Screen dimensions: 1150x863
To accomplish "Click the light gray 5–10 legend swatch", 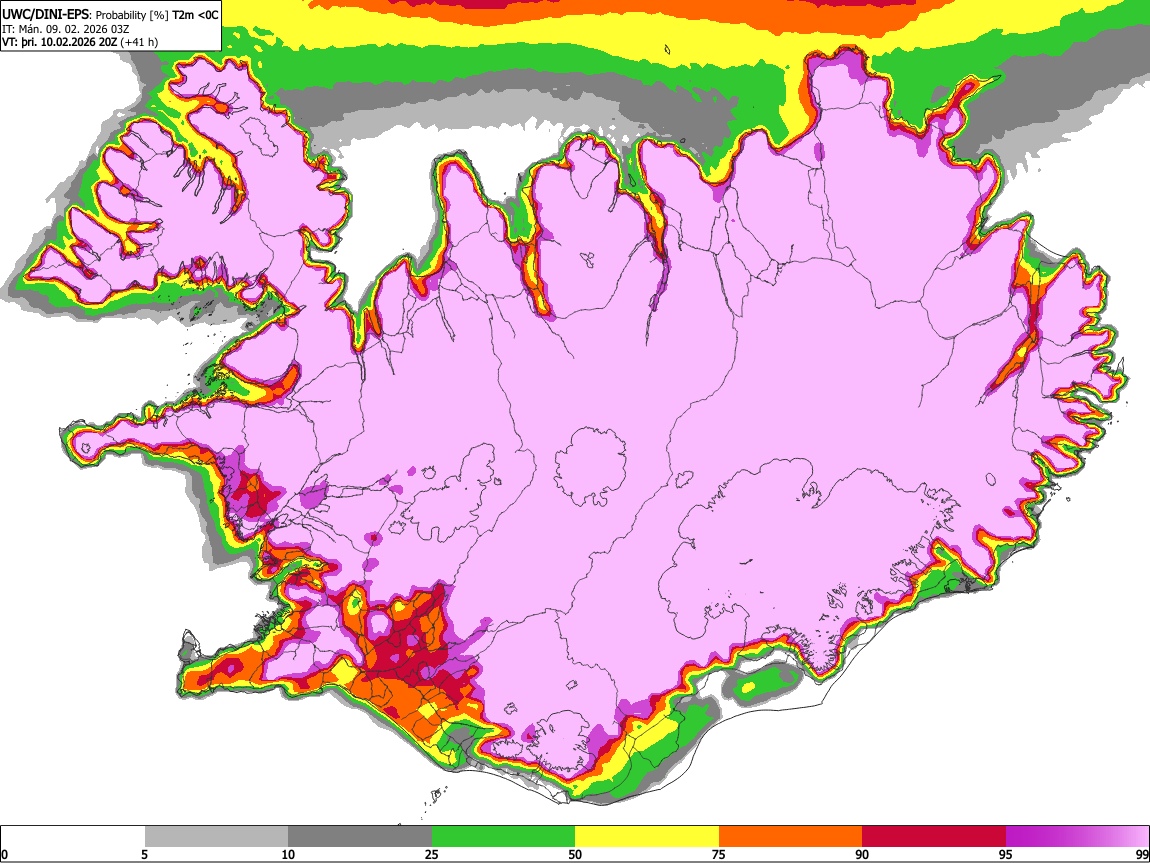I will tap(216, 836).
